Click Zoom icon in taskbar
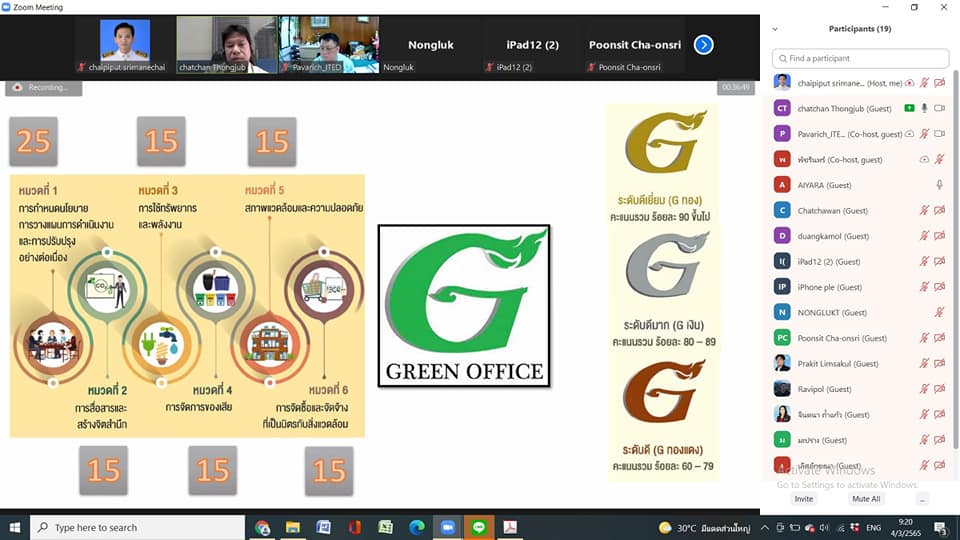 (448, 527)
